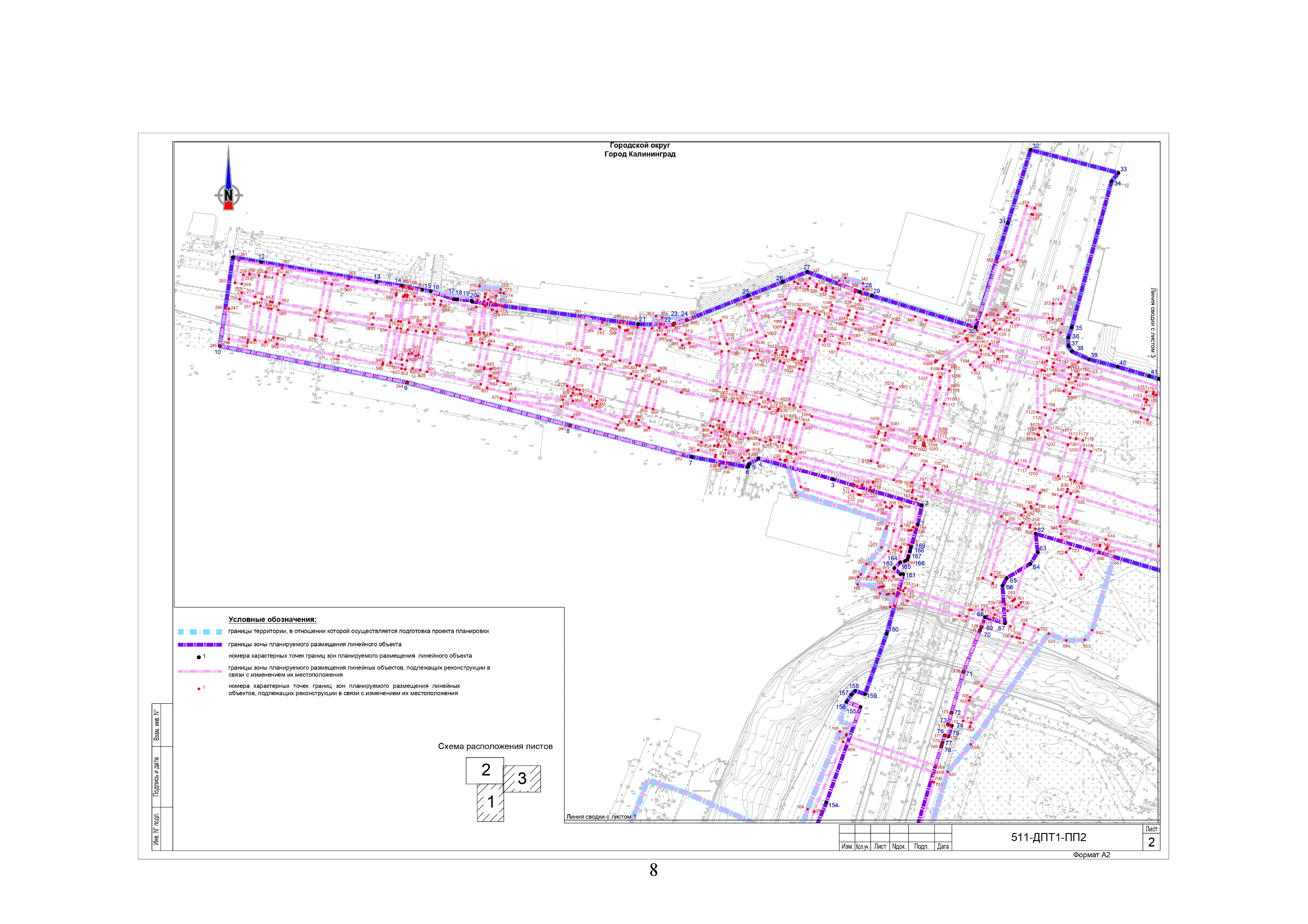Select hatched sheet 3 box in layout scheme
Viewport: 1308px width, 924px height.
pyautogui.click(x=522, y=779)
